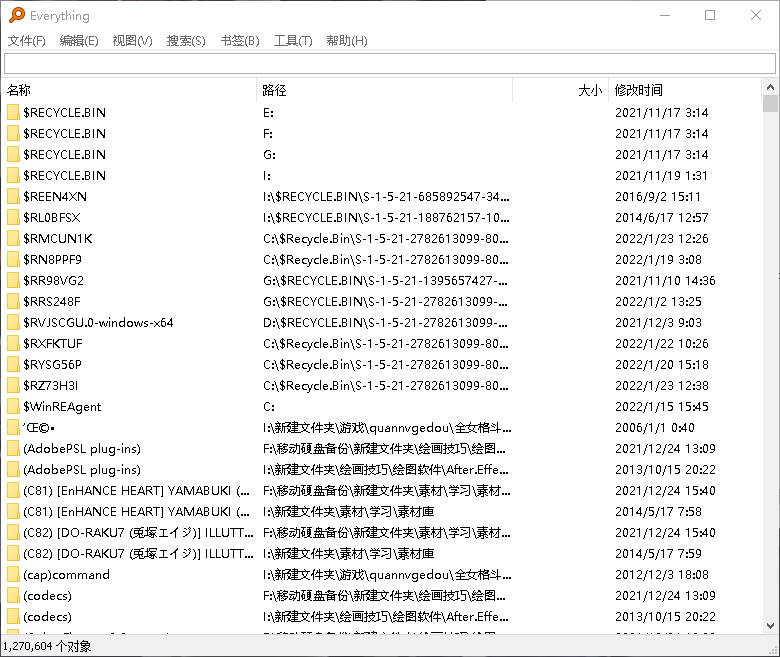Click the date 2014/5/17 7:59
This screenshot has width=780, height=657.
[658, 554]
